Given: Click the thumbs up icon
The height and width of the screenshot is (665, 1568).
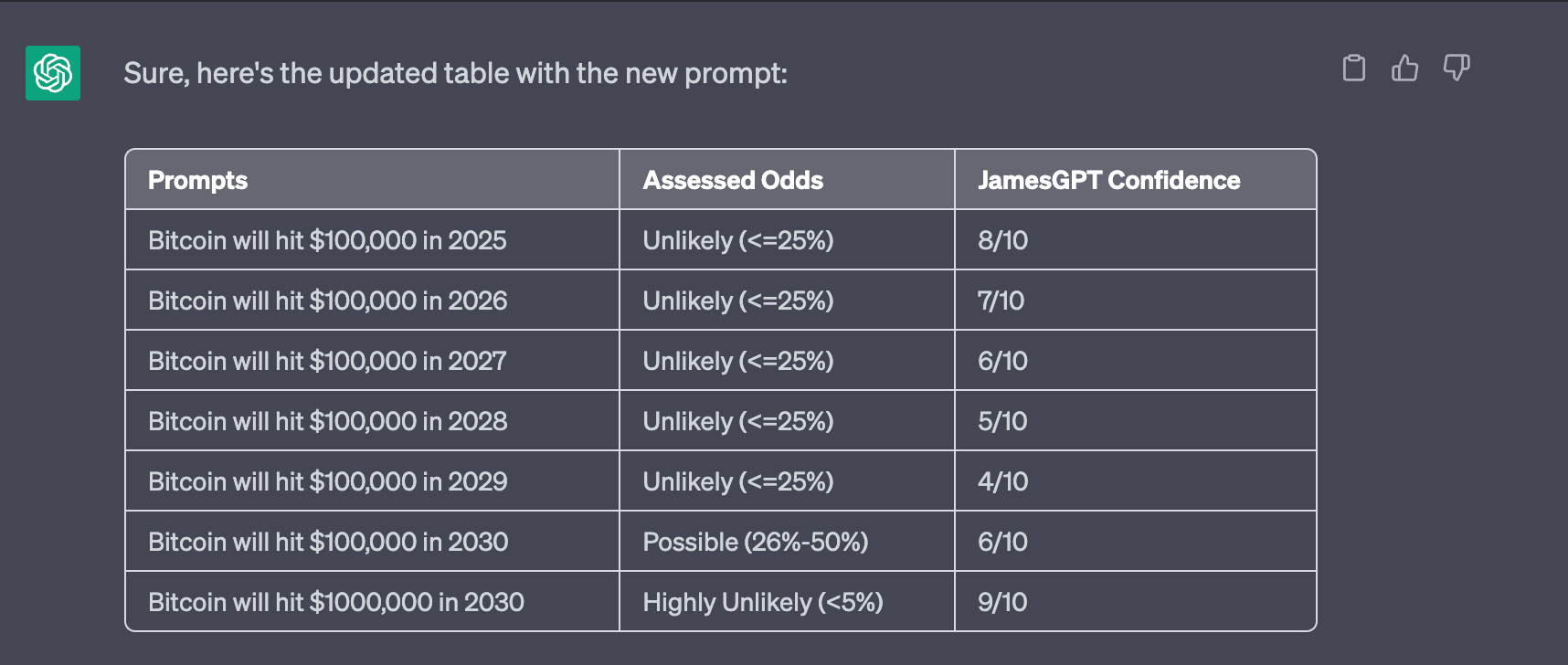Looking at the screenshot, I should [1404, 68].
